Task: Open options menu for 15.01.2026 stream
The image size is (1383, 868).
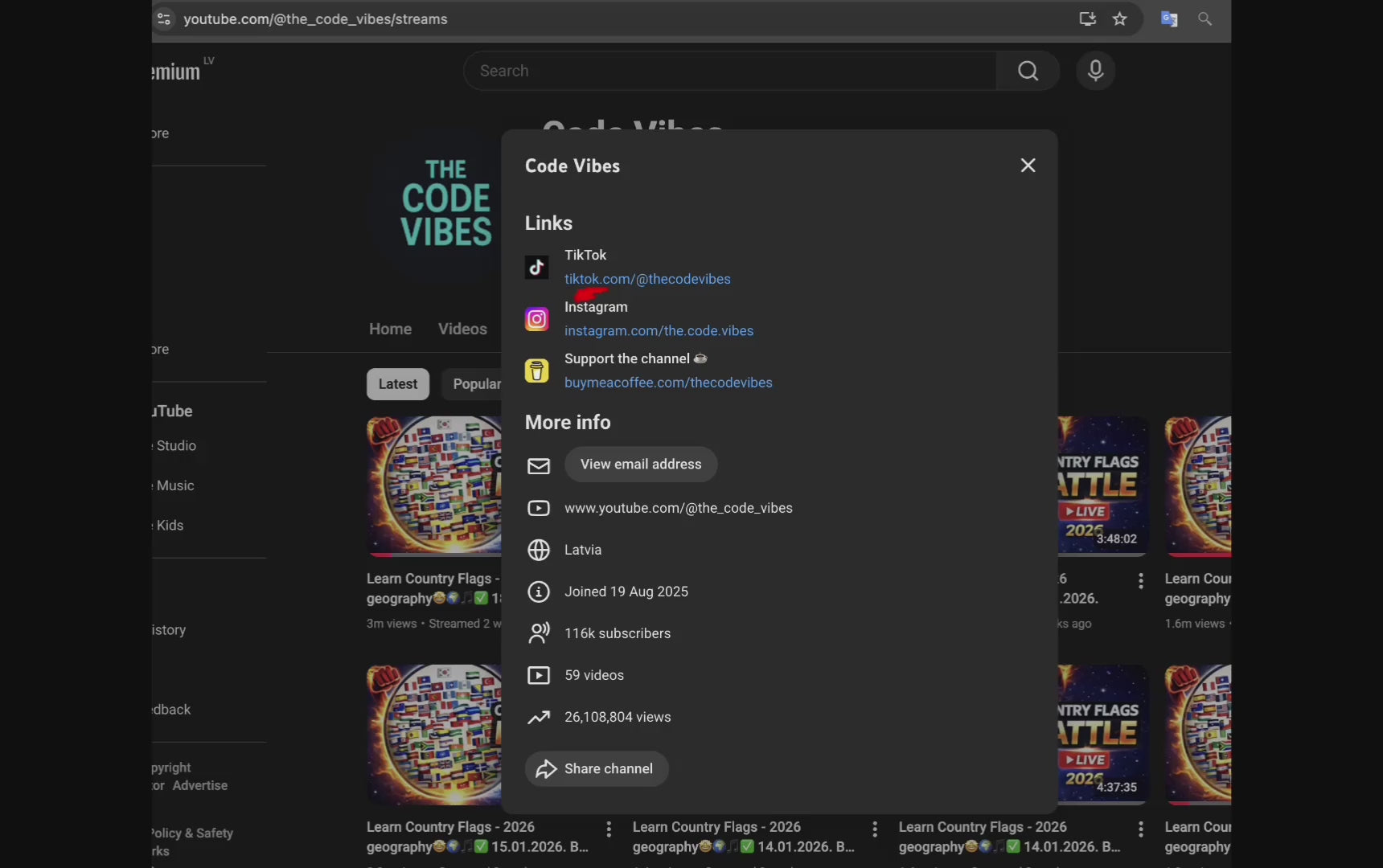Action: point(609,829)
